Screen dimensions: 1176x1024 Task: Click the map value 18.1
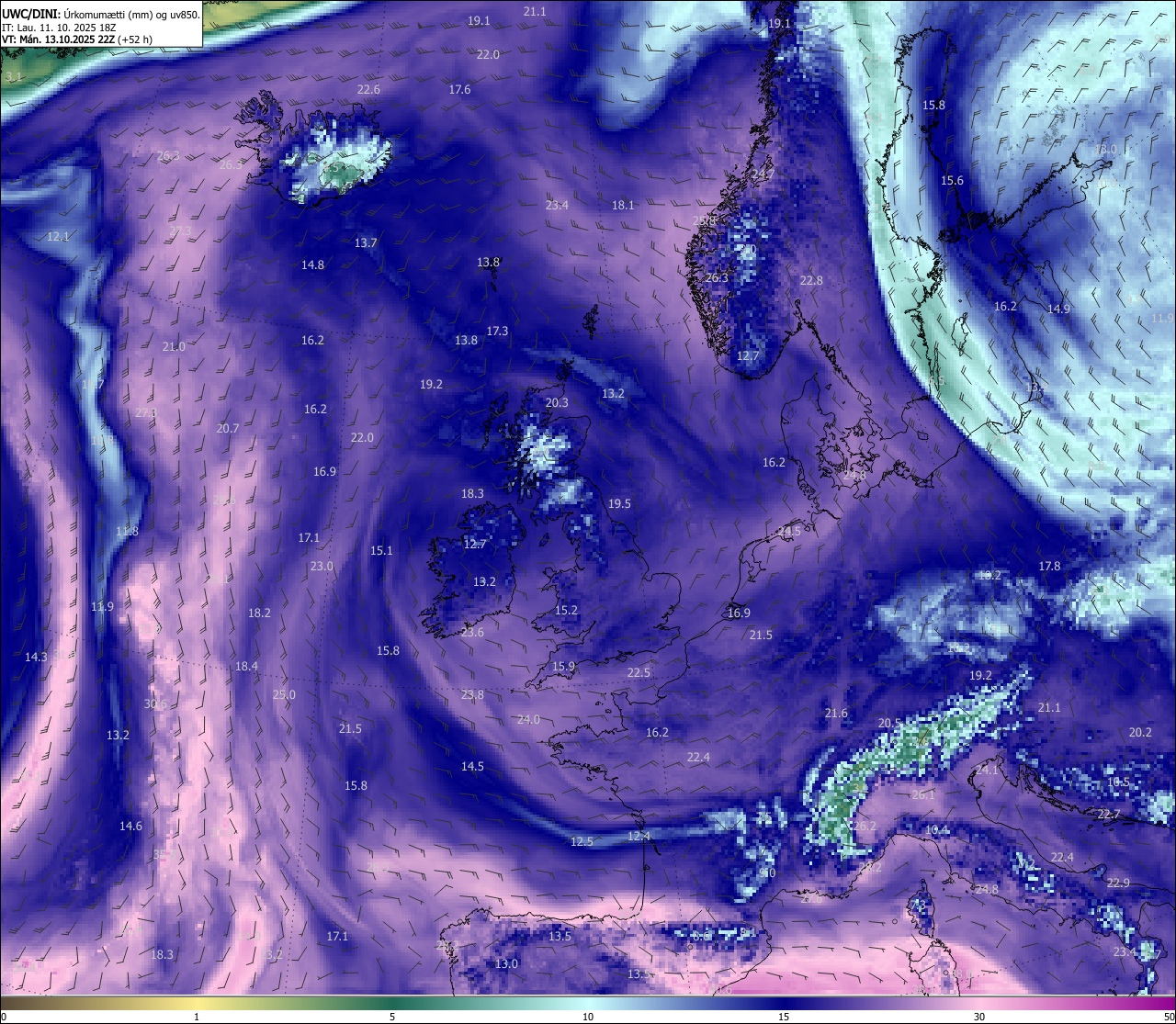623,205
